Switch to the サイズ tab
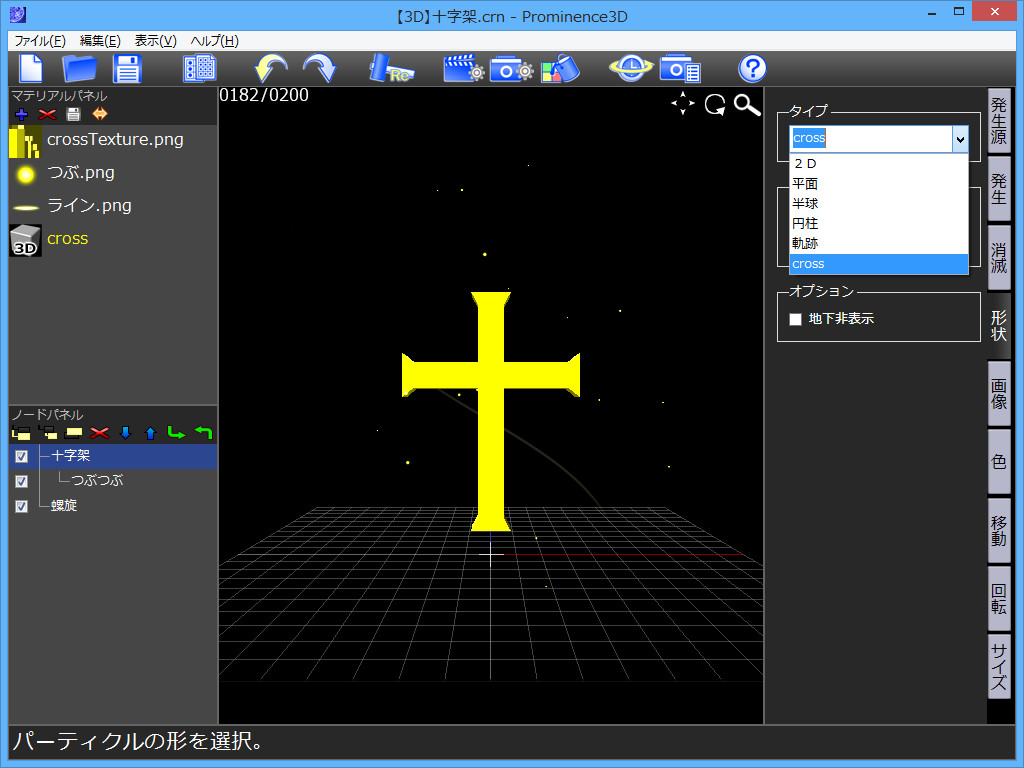The image size is (1024, 768). [x=999, y=666]
